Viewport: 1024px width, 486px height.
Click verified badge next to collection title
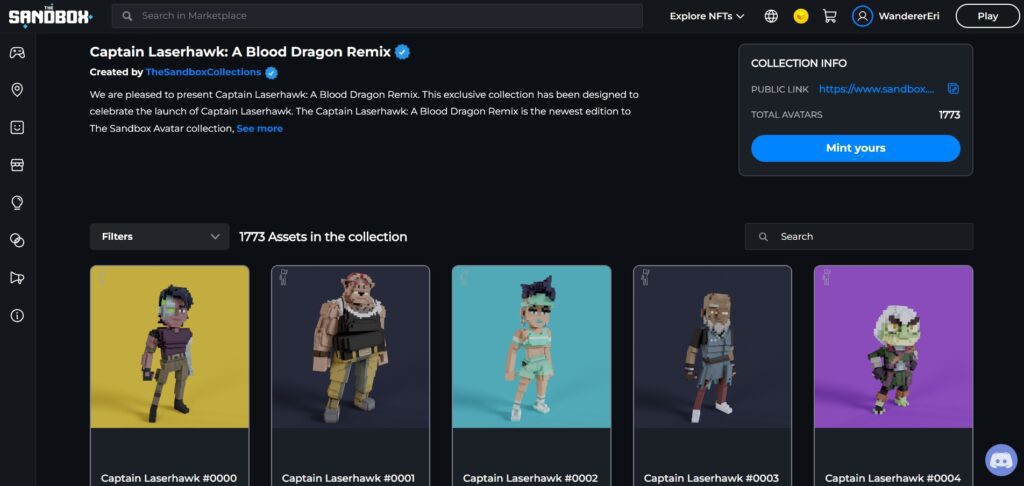(x=402, y=52)
